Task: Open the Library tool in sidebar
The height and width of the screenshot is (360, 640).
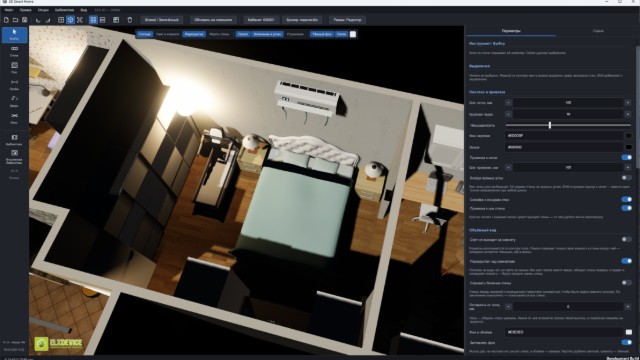Action: (x=14, y=140)
